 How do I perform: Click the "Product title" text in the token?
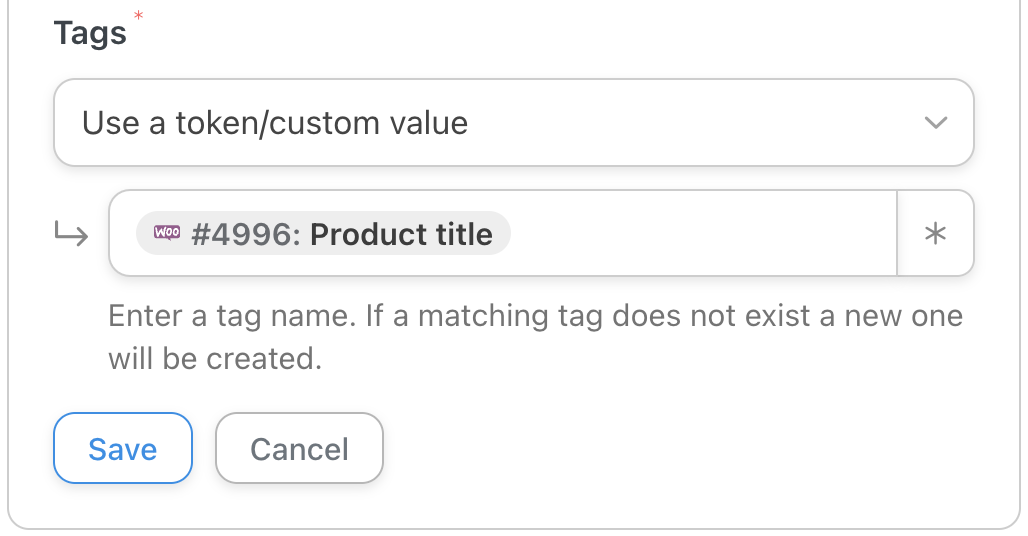pyautogui.click(x=401, y=234)
